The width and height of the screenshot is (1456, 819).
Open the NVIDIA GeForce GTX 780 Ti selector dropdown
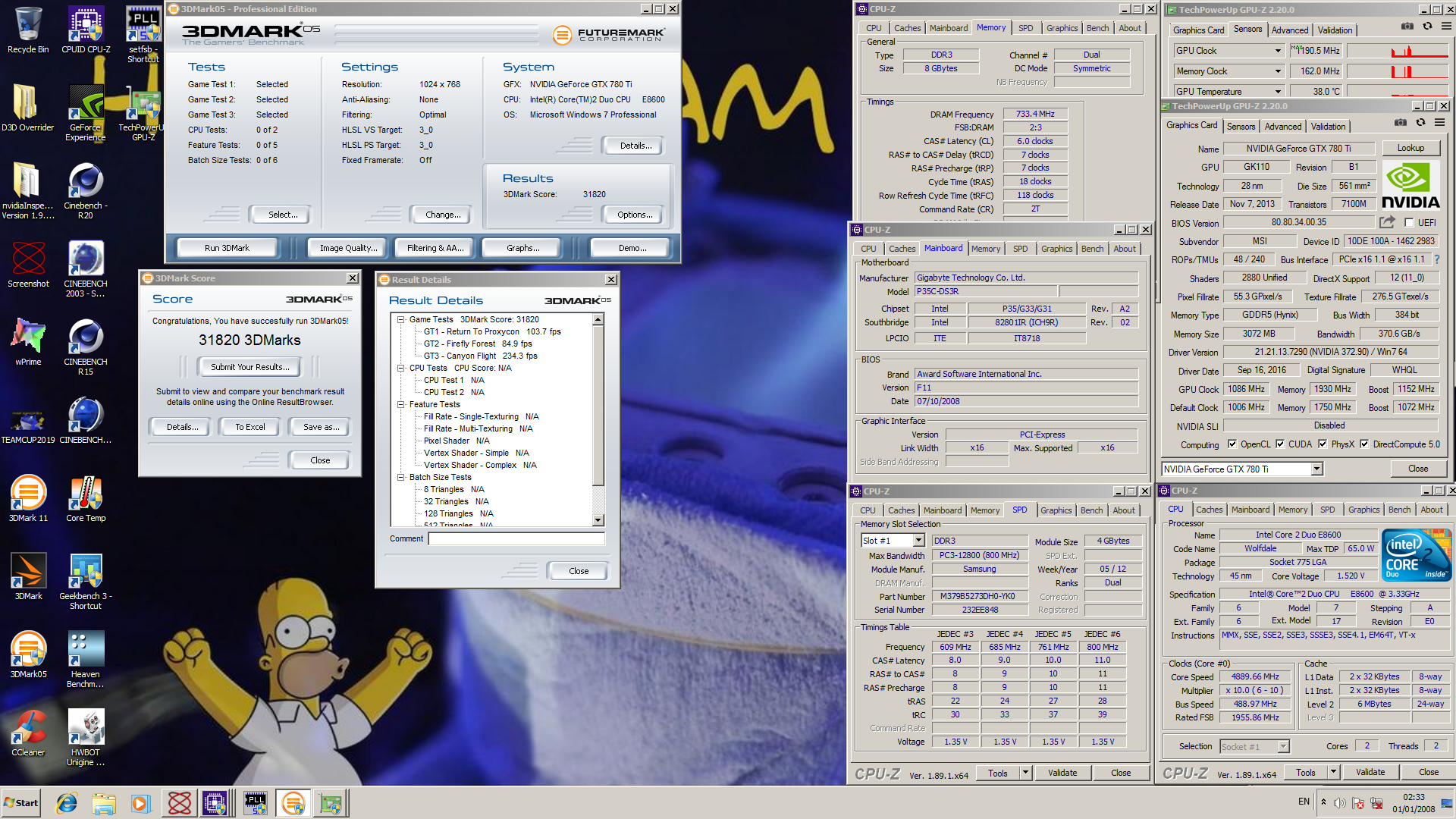(1316, 469)
